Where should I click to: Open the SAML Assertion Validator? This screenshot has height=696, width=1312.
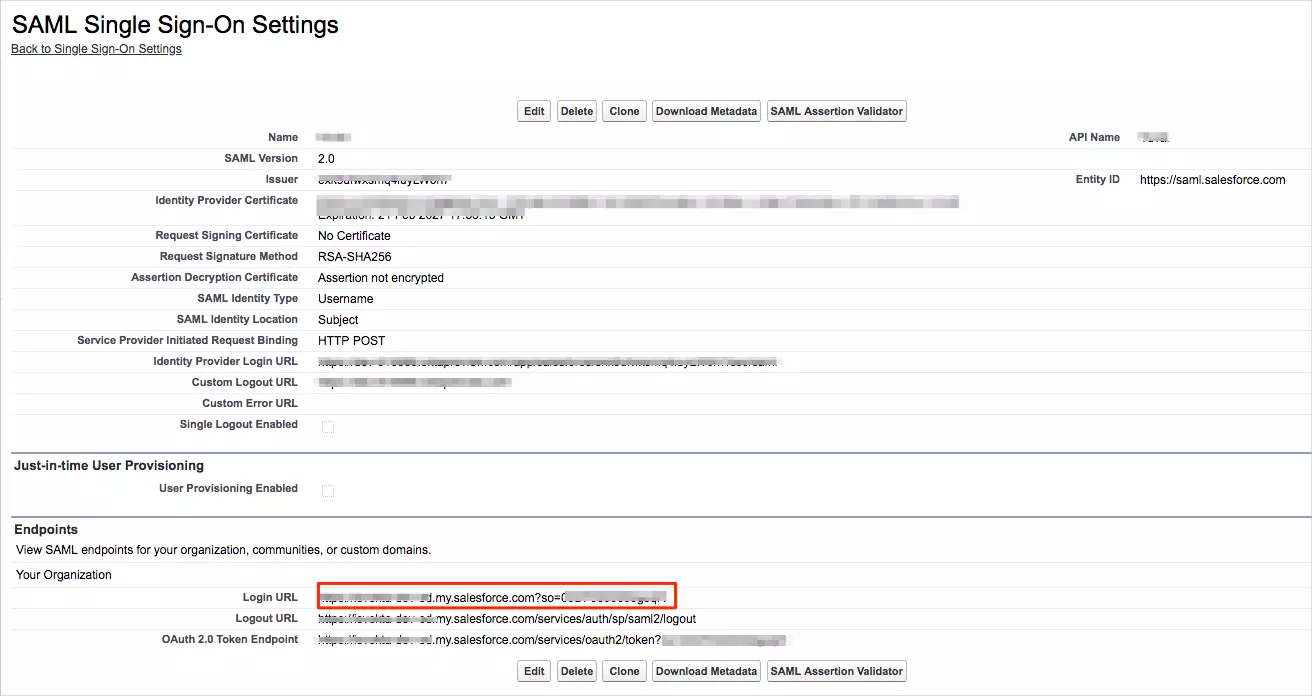(836, 111)
